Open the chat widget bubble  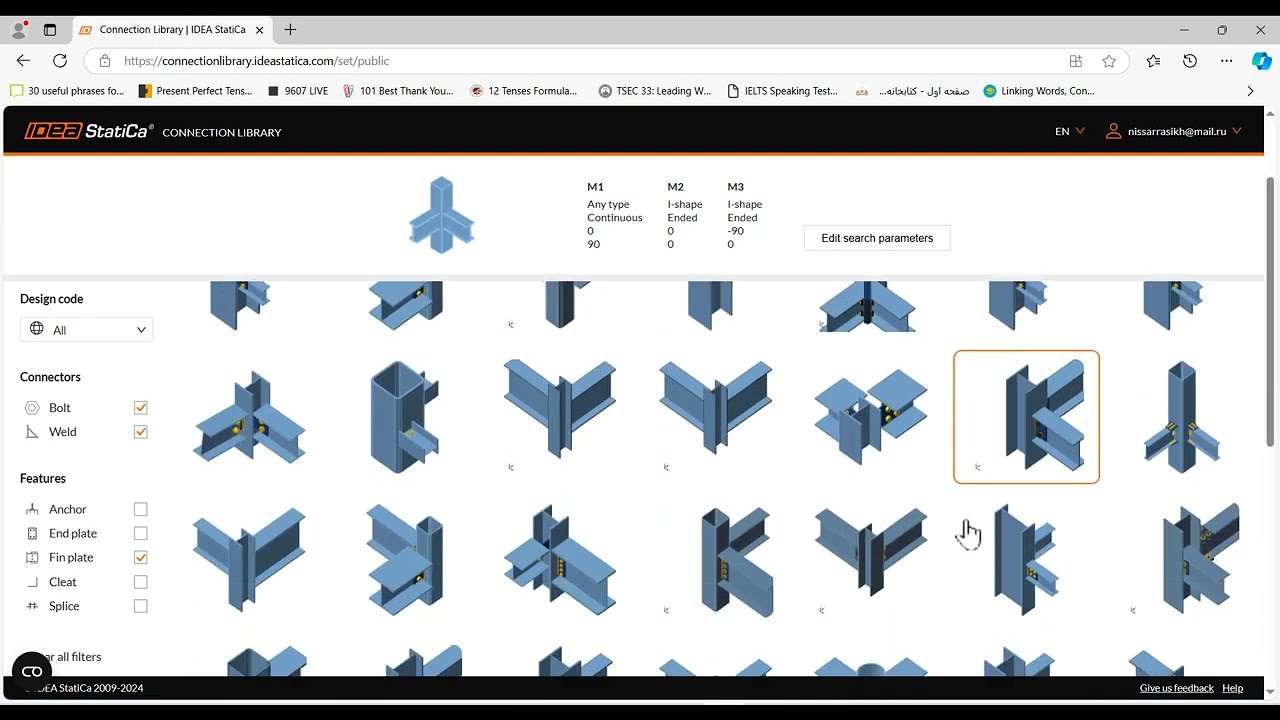(32, 671)
